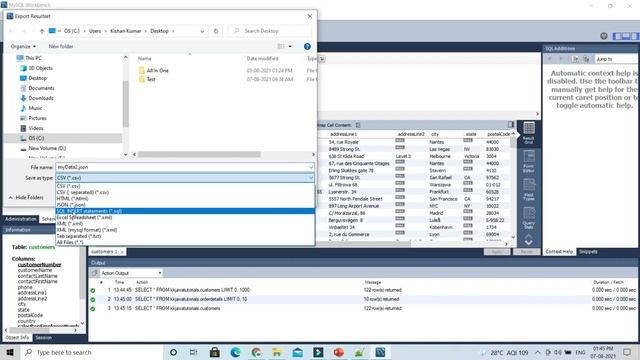Switch to Object Info tab

pos(17,338)
